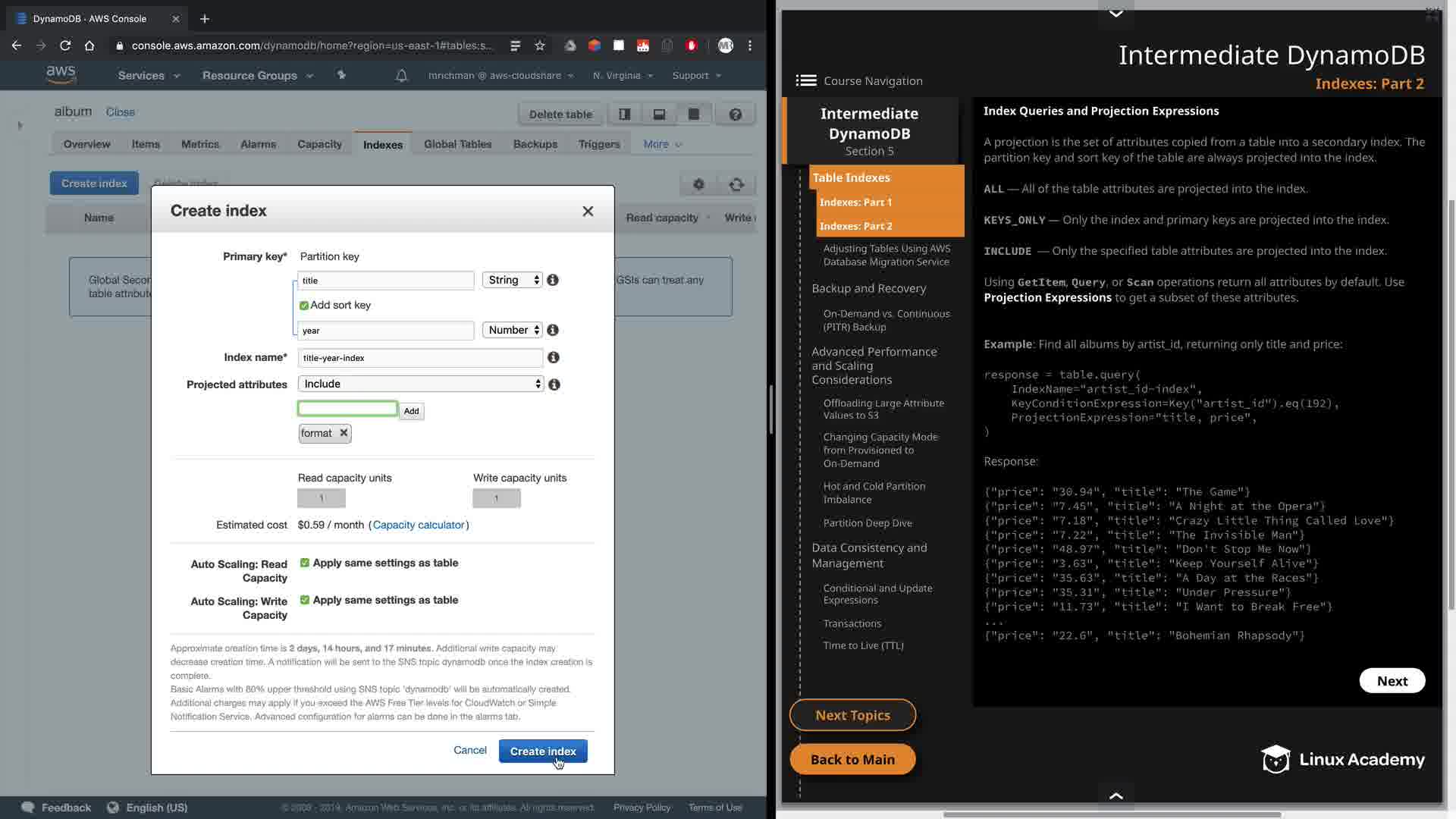Viewport: 1456px width, 819px height.
Task: Click the Create index submit button
Action: point(543,751)
